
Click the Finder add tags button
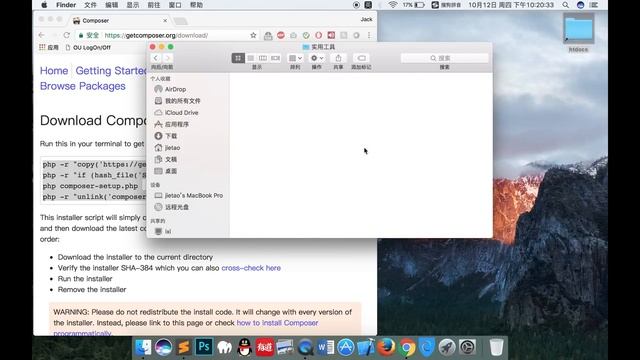361,58
